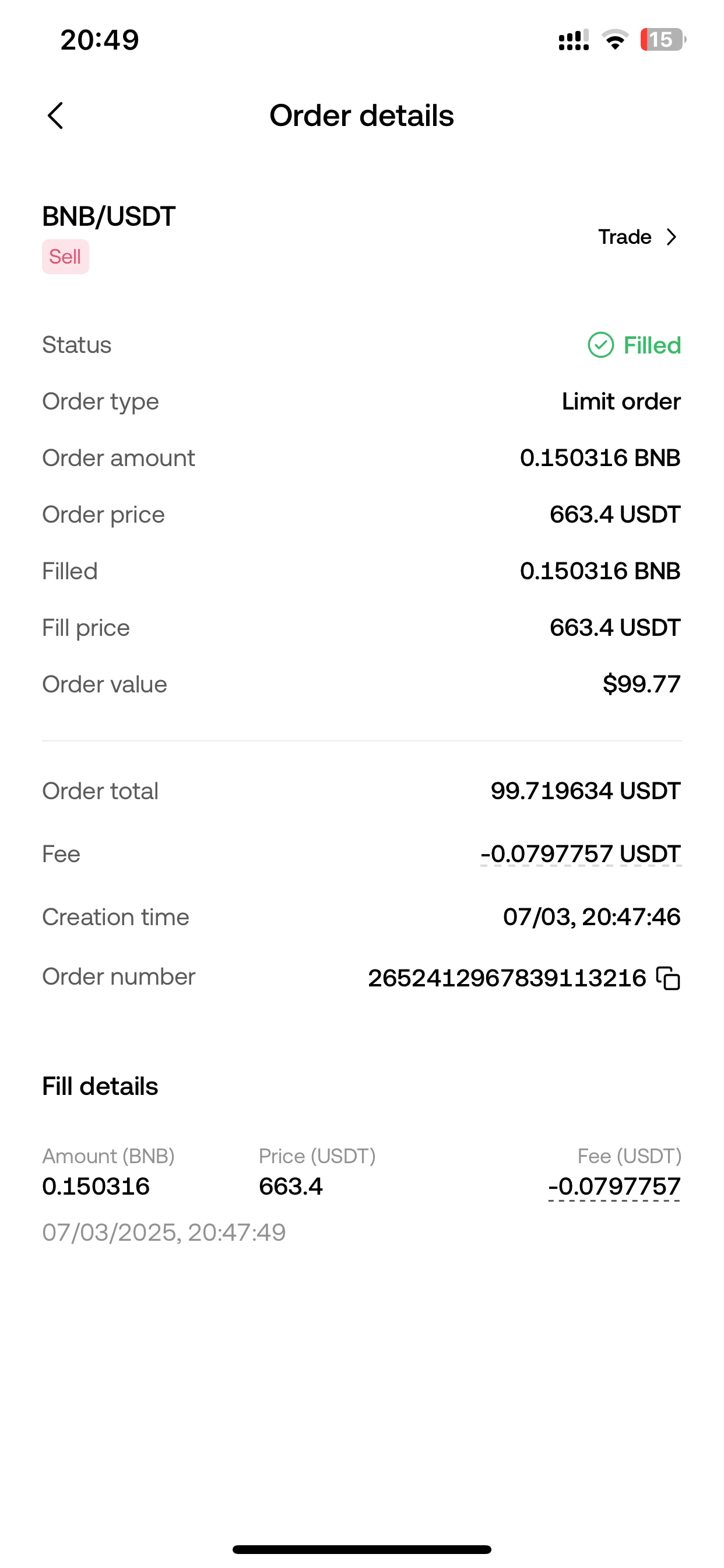
Task: Tap the cellular signal icon
Action: [x=573, y=40]
